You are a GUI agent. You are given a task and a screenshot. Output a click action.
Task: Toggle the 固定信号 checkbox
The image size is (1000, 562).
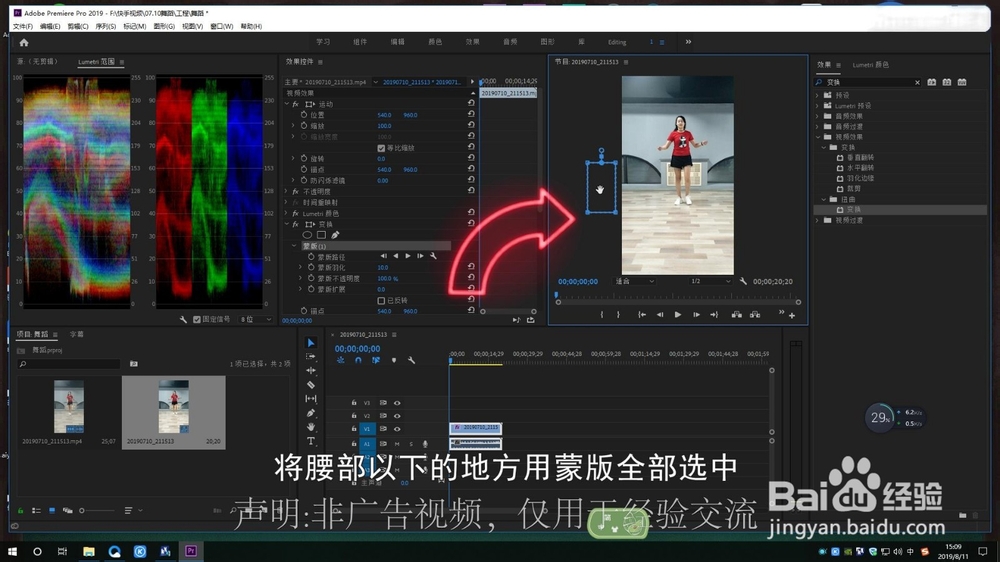click(196, 319)
